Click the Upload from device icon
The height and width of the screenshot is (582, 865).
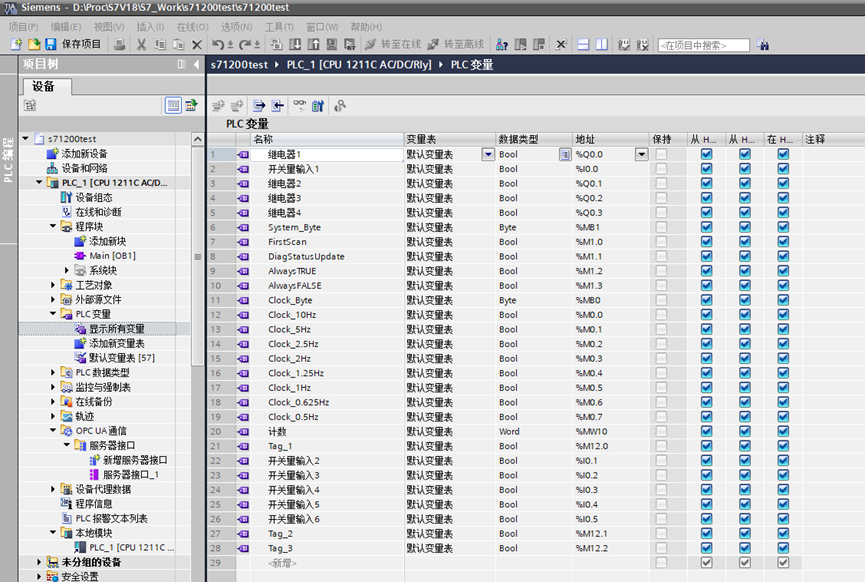314,45
